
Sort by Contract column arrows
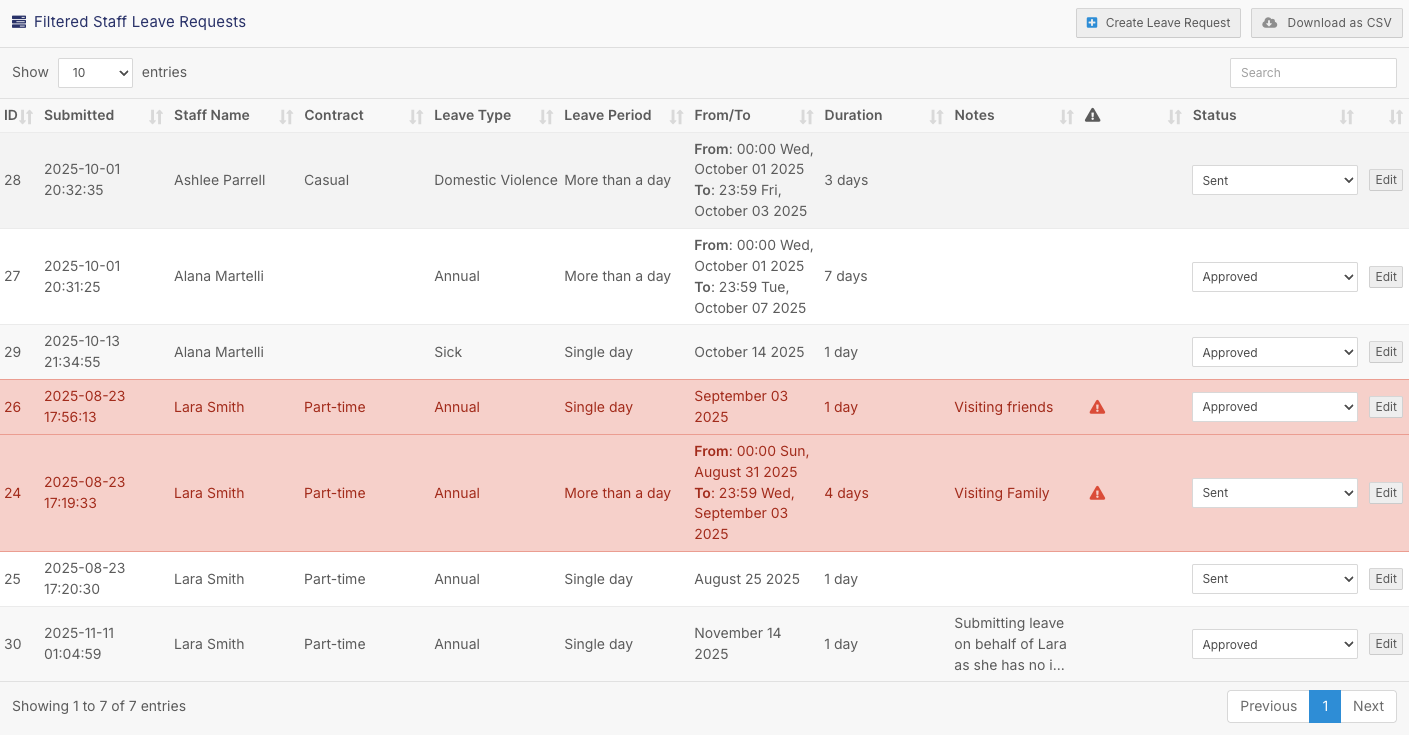[416, 117]
